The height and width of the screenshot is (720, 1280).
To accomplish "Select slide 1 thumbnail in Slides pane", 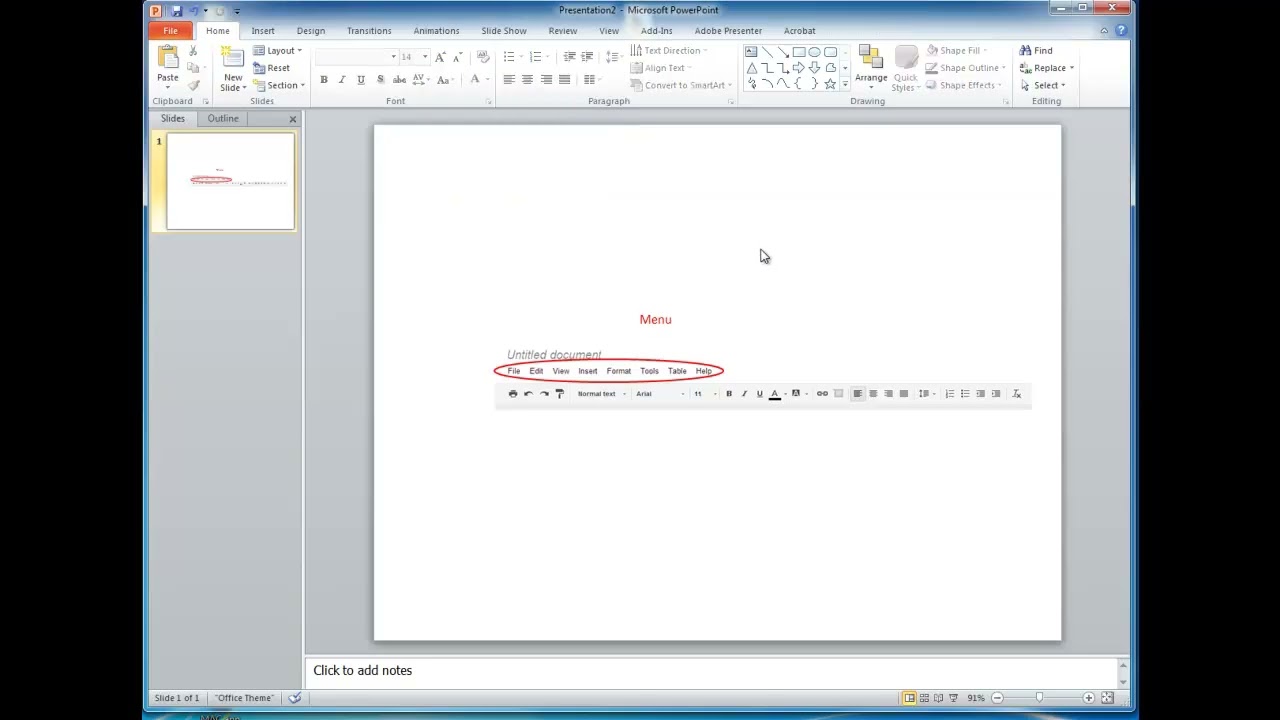I will pos(231,182).
